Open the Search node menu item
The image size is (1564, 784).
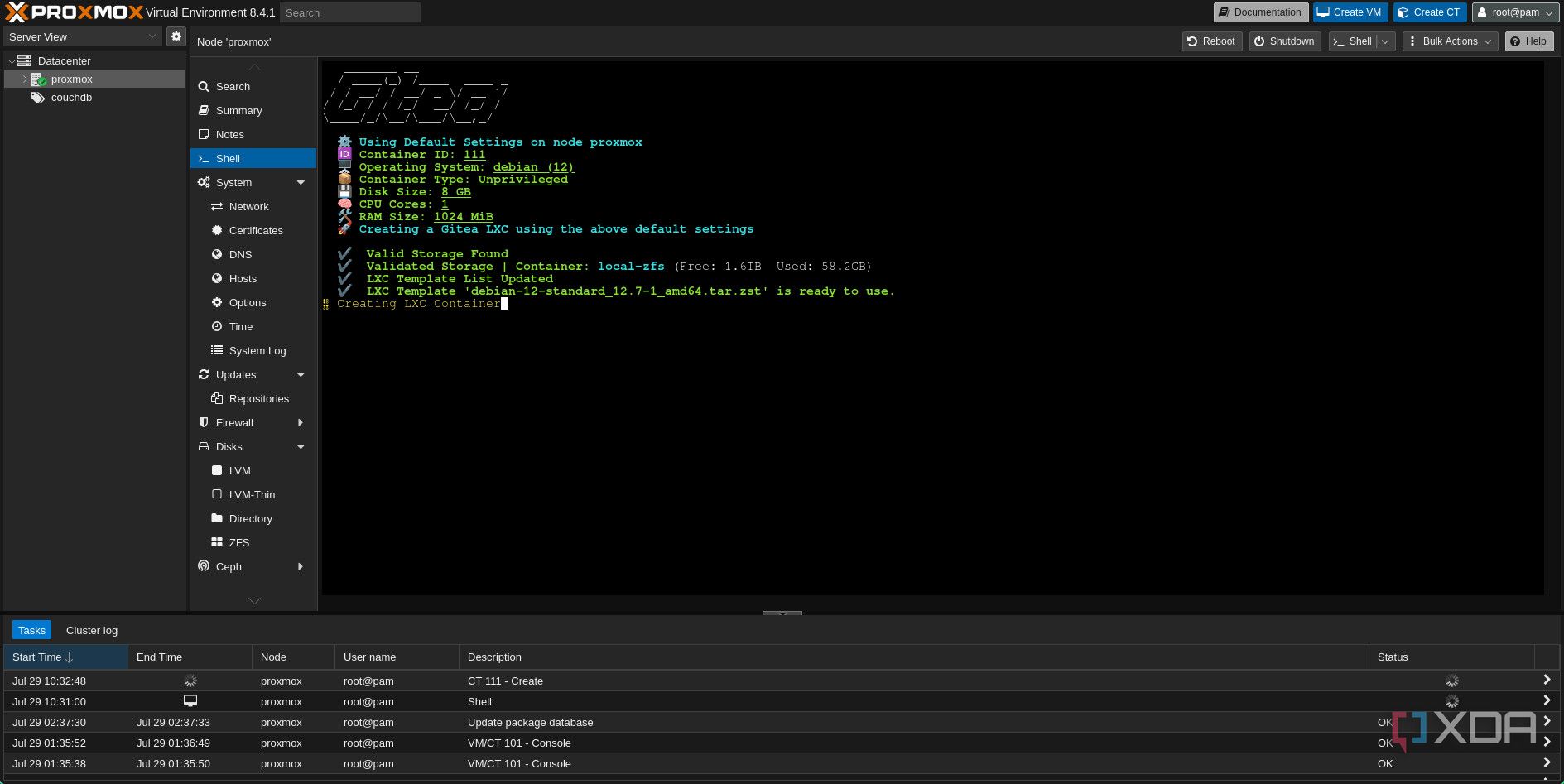click(253, 86)
